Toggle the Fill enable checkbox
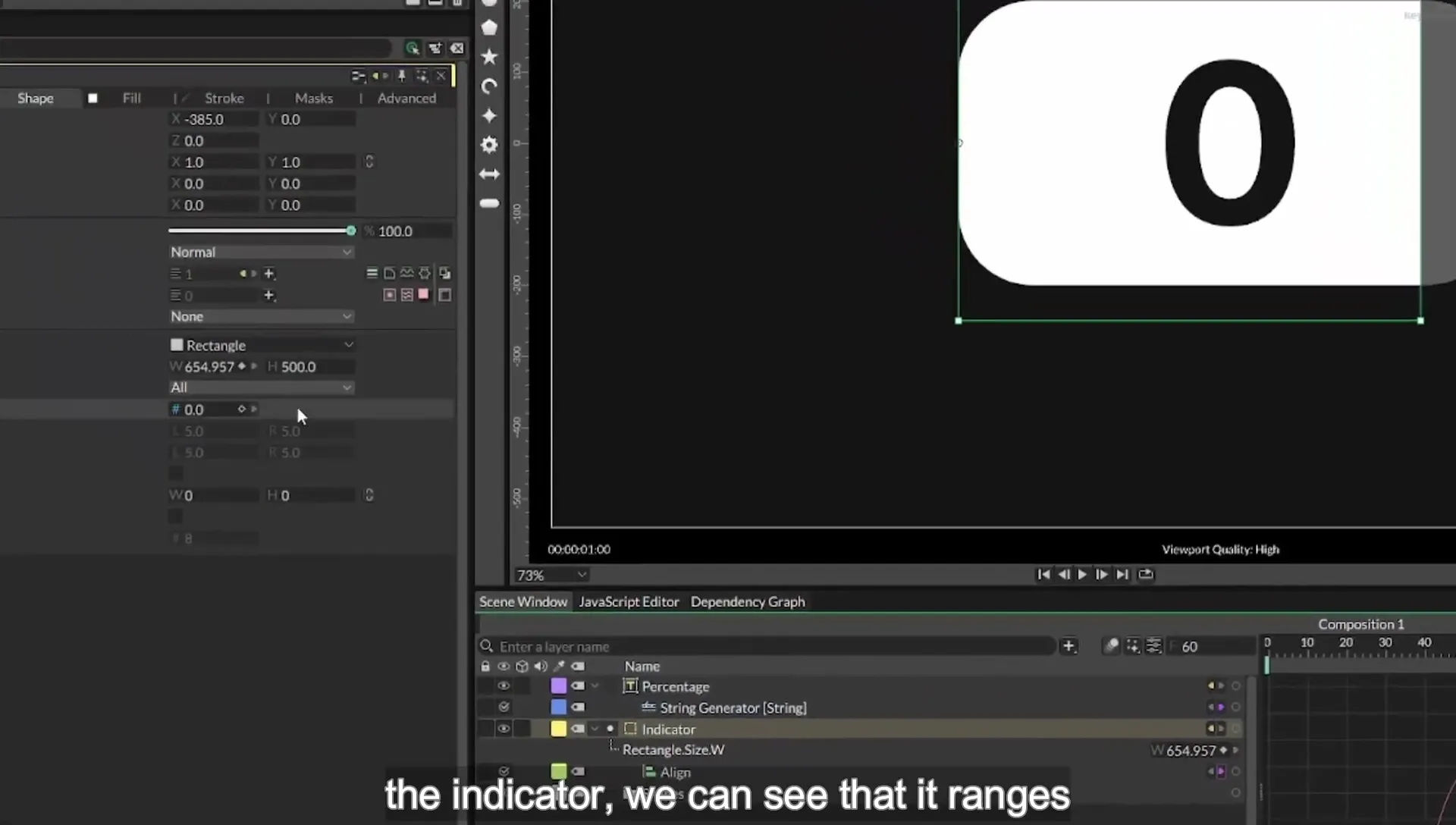The image size is (1456, 825). [93, 98]
